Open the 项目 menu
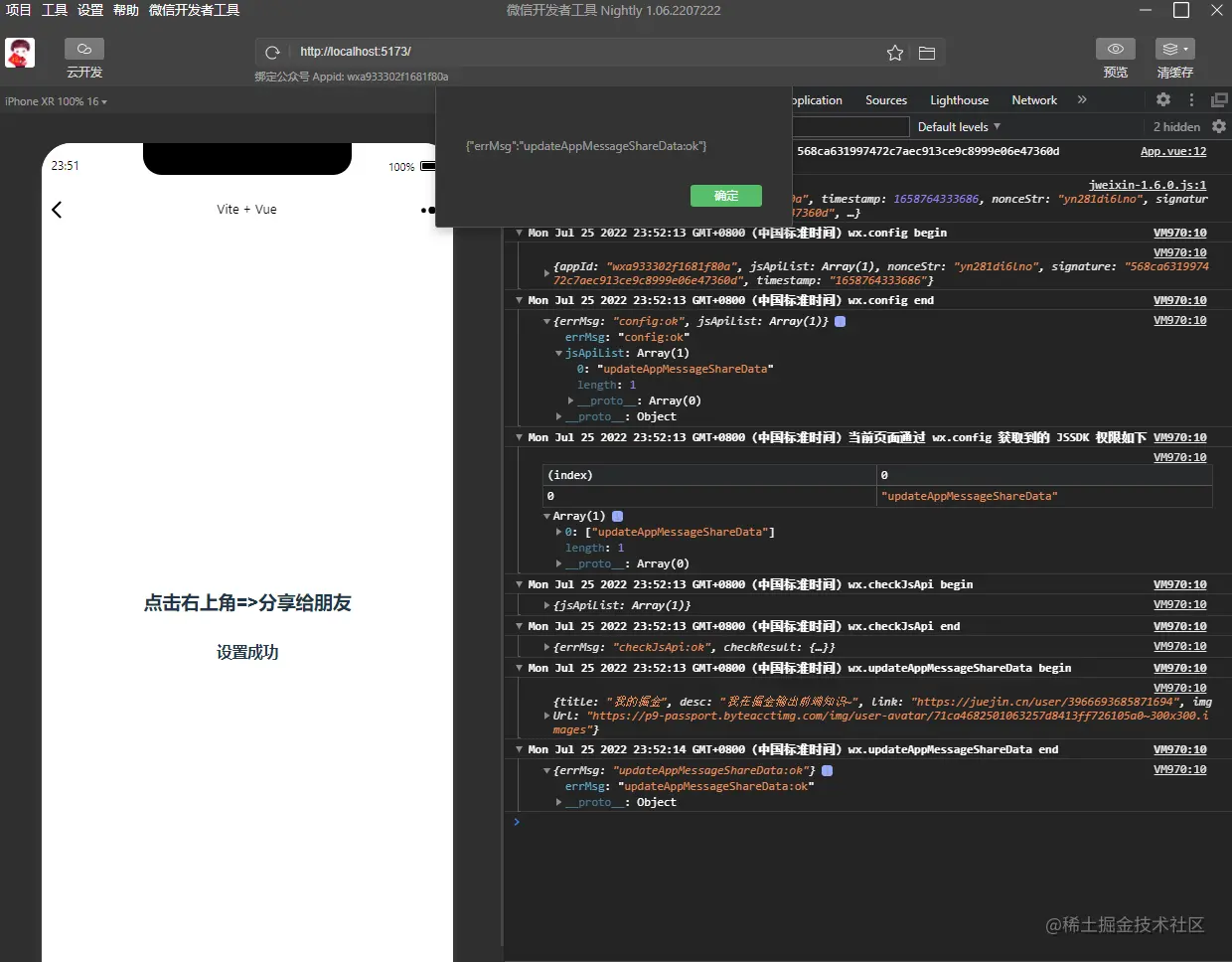Screen dimensions: 1232x962 pyautogui.click(x=19, y=10)
